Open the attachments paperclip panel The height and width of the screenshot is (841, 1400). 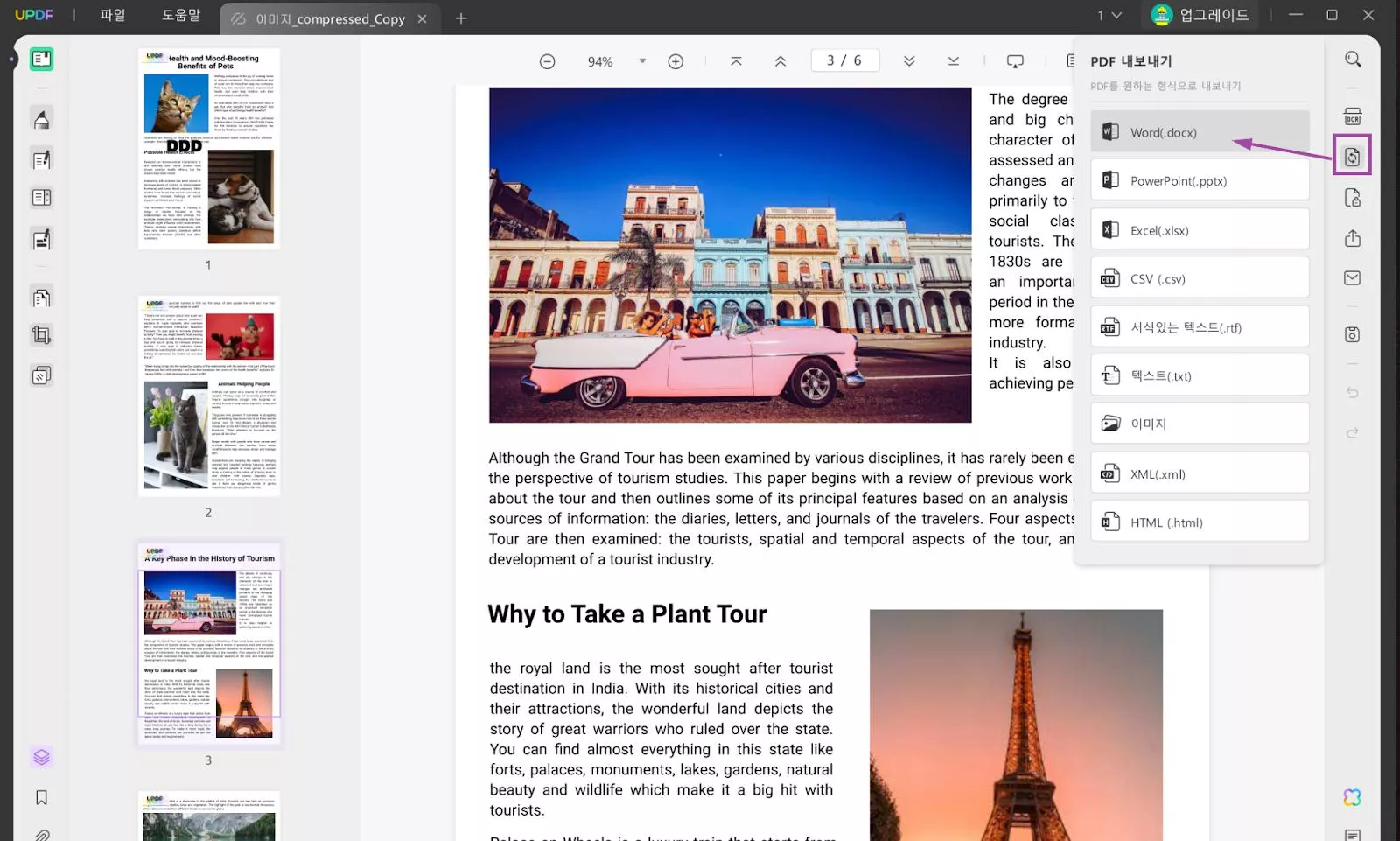point(41,834)
